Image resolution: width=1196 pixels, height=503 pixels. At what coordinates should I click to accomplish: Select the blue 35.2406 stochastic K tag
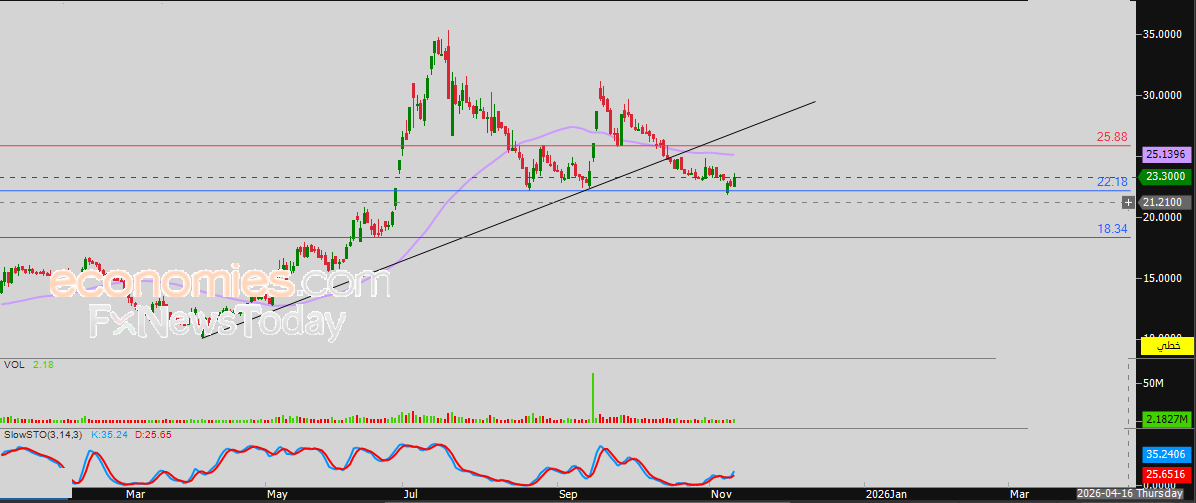1166,452
